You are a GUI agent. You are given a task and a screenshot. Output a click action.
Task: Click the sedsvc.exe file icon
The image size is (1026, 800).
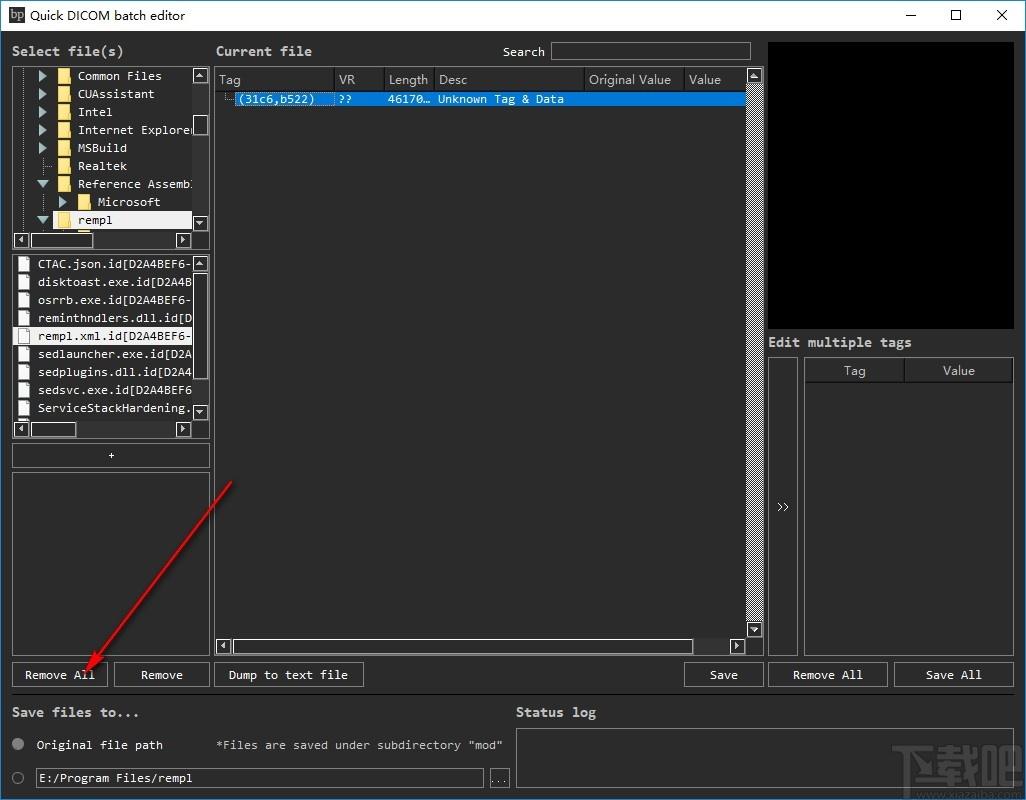[24, 390]
